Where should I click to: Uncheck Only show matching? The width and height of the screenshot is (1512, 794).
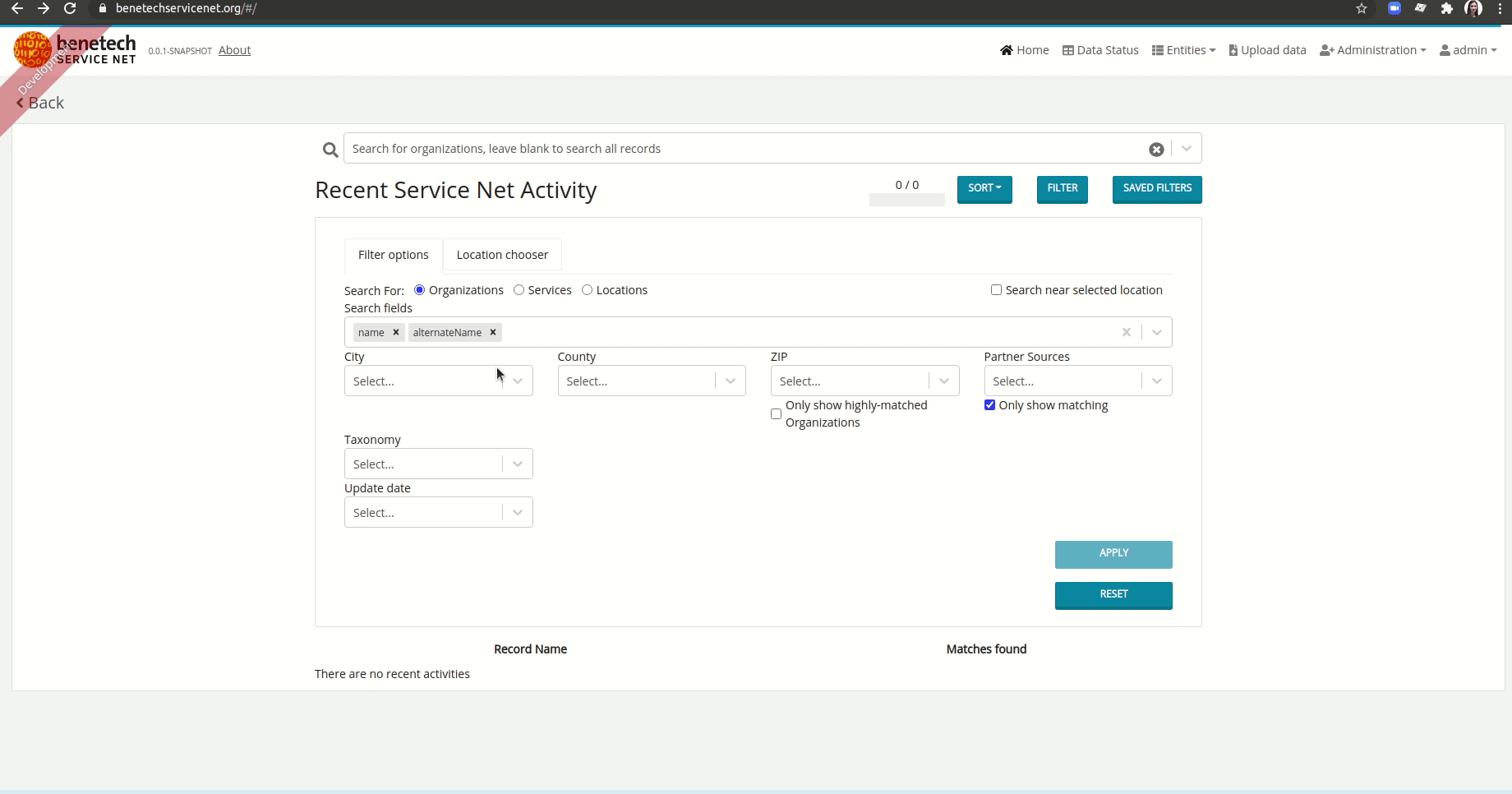click(x=989, y=405)
